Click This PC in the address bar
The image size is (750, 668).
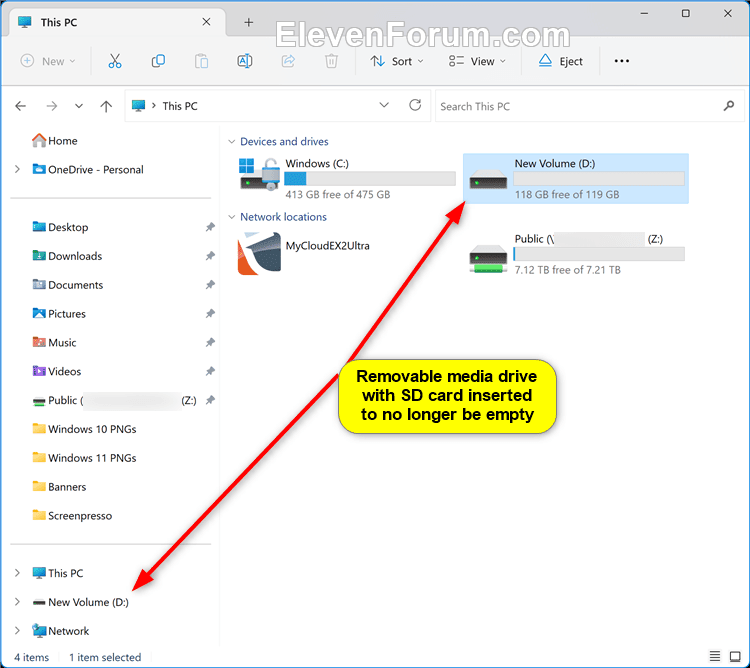point(180,106)
